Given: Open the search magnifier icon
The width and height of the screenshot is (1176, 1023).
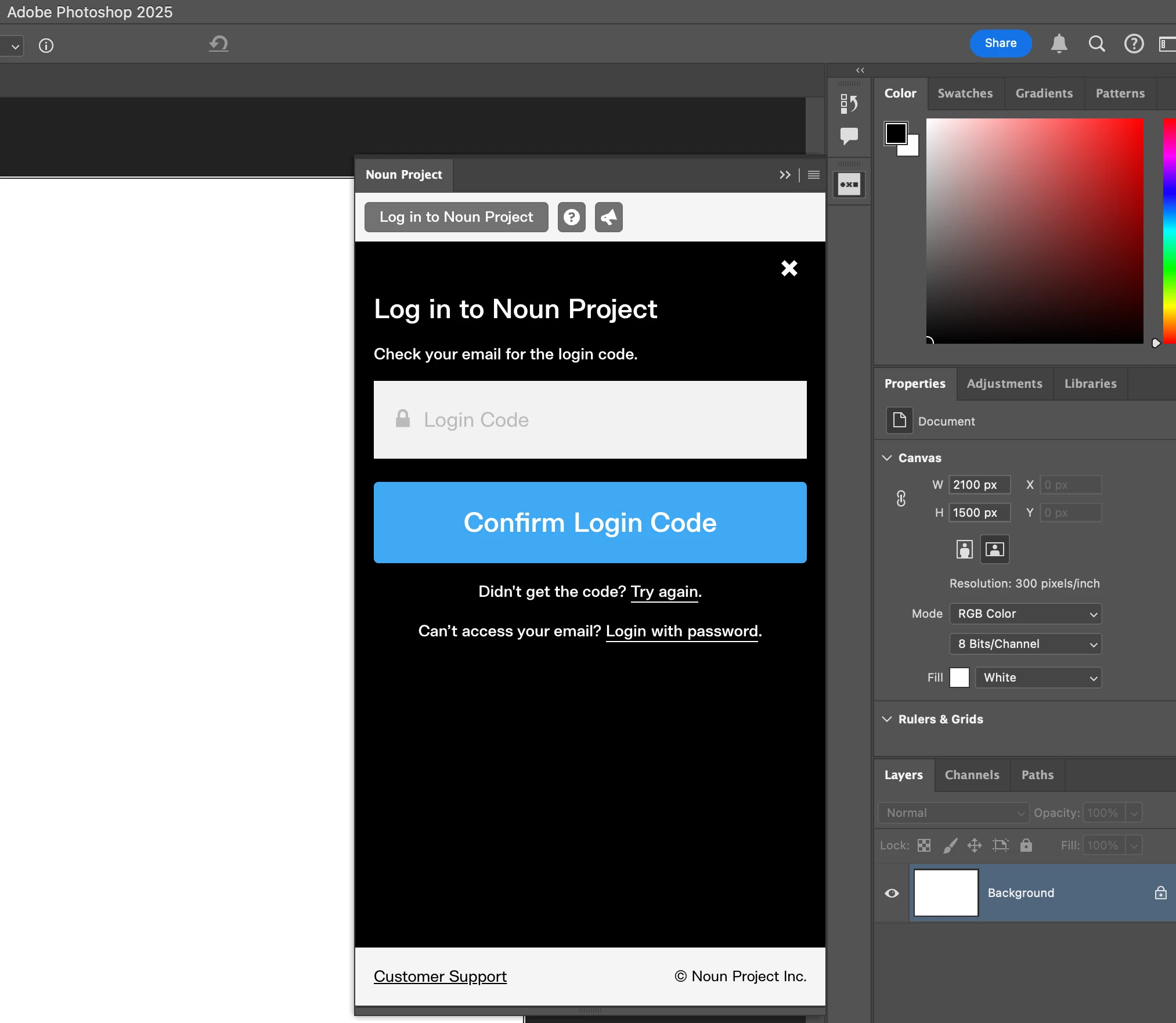Looking at the screenshot, I should pos(1096,44).
